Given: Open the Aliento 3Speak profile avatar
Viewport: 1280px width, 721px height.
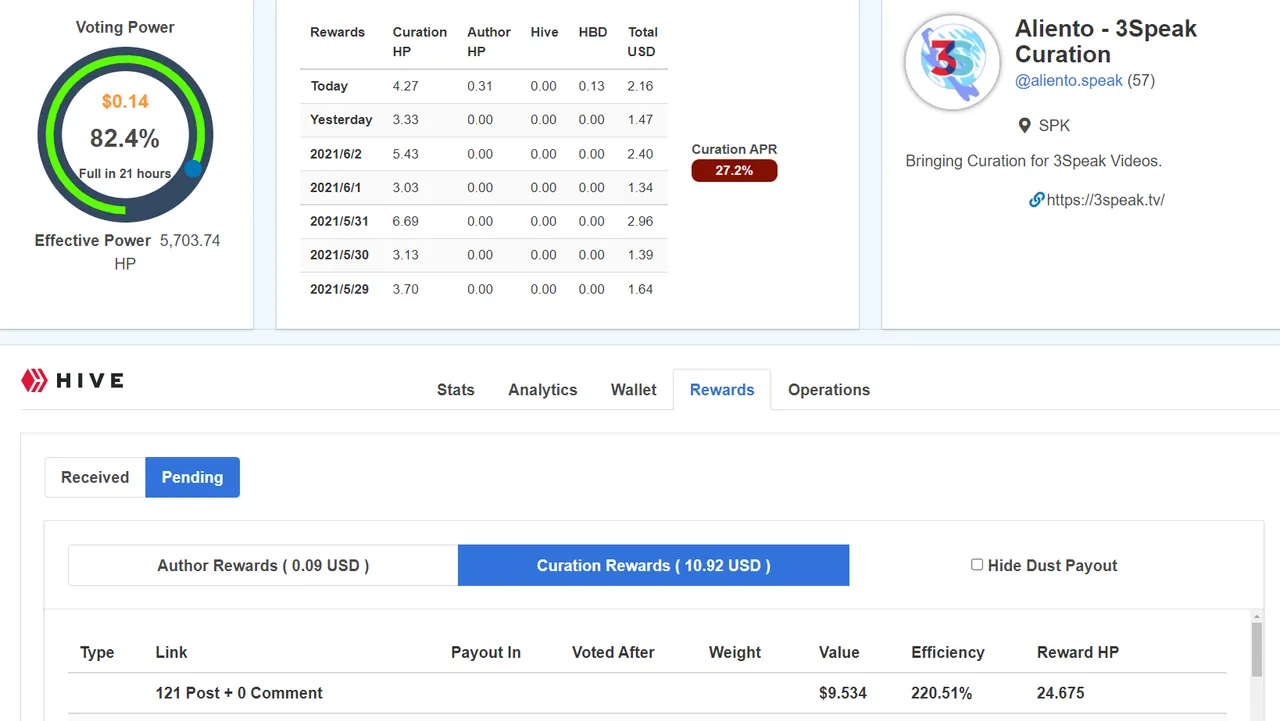Looking at the screenshot, I should 952,62.
